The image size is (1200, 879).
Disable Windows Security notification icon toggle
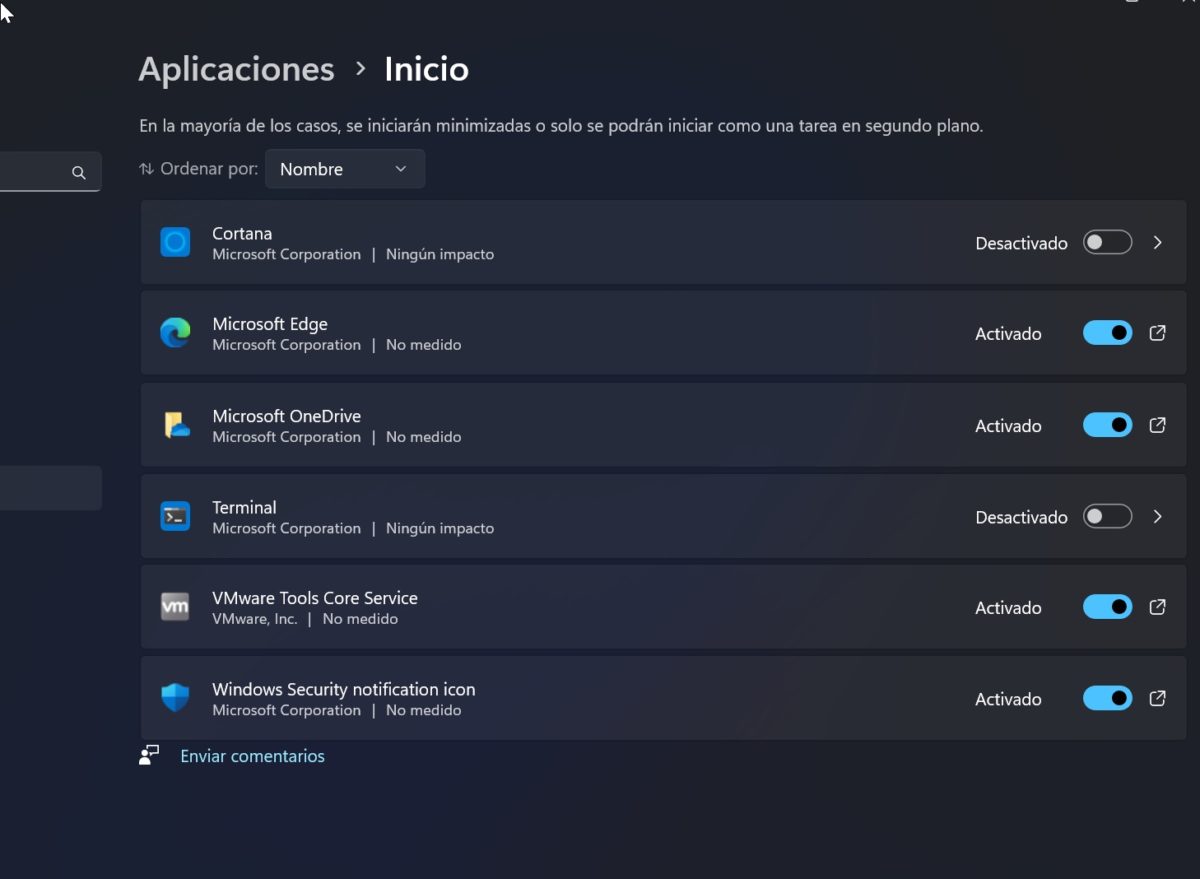tap(1108, 698)
